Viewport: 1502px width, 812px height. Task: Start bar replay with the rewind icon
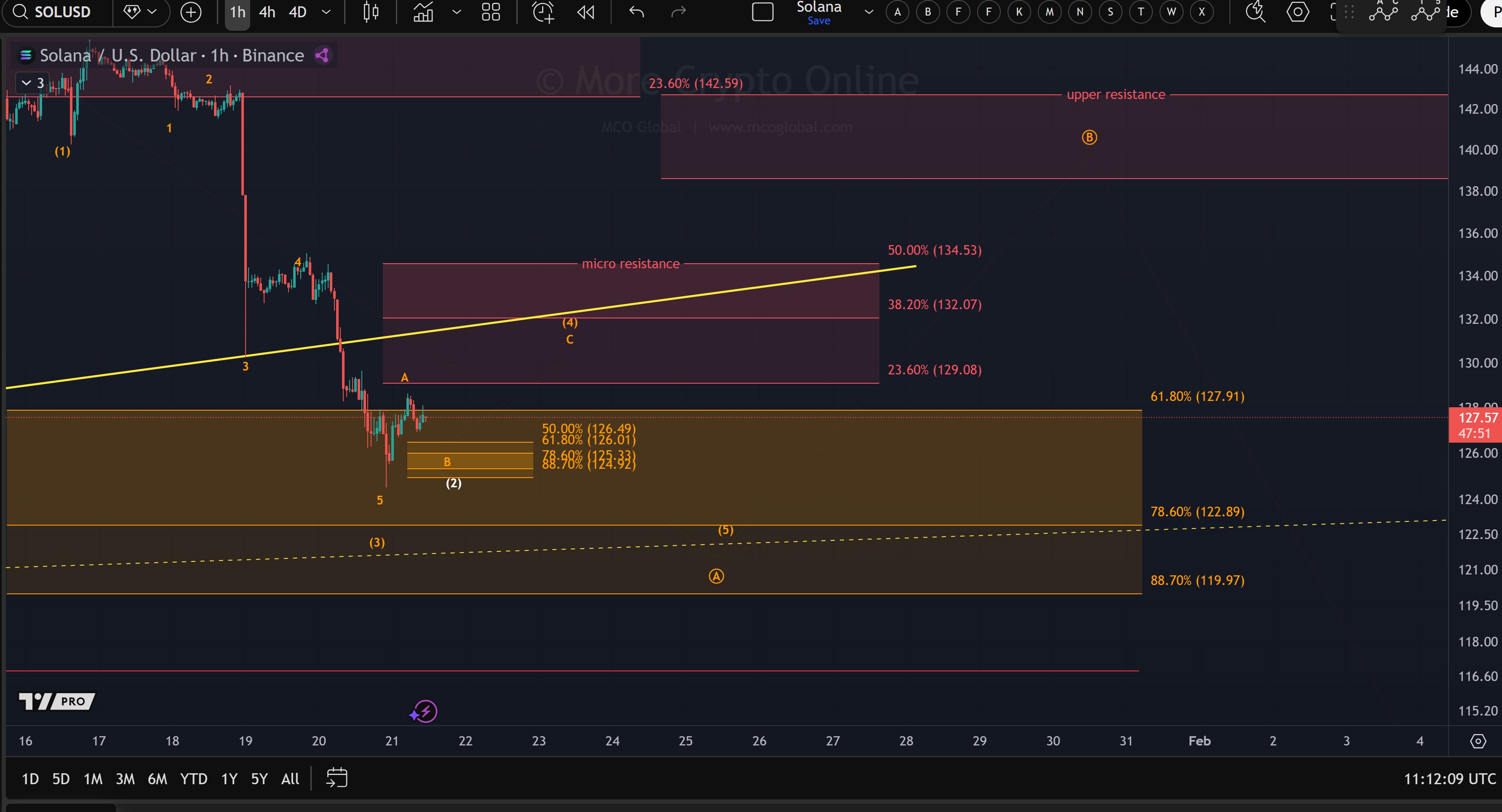[x=585, y=12]
